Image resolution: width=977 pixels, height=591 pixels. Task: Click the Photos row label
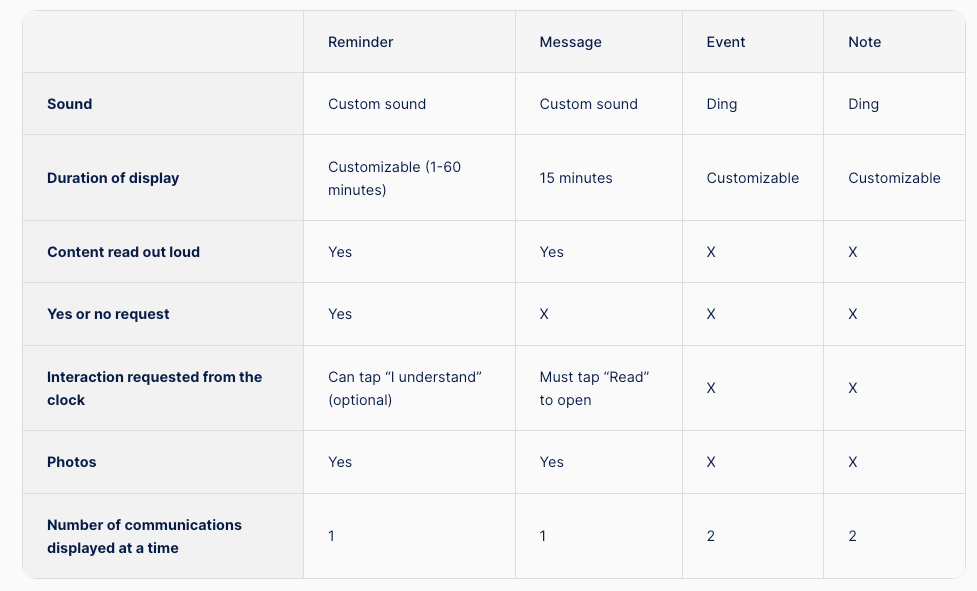point(72,462)
